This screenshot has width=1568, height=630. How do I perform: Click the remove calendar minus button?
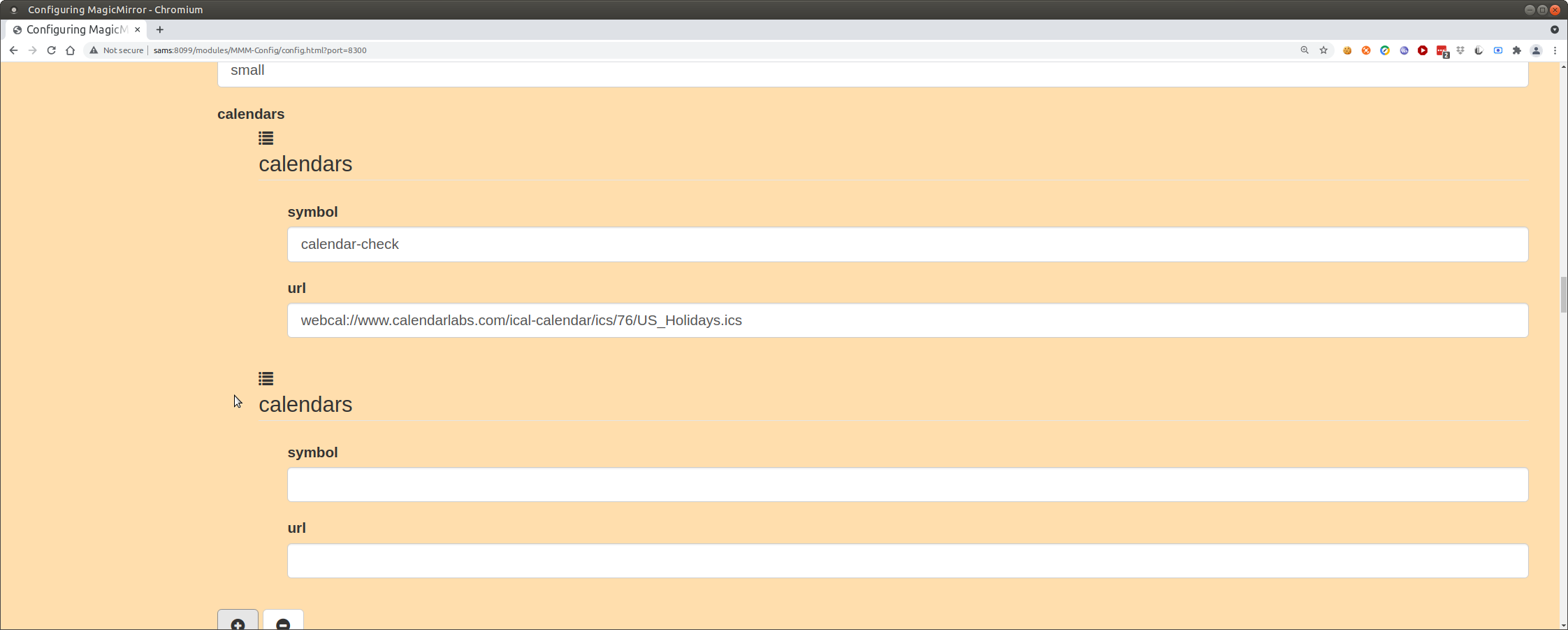coord(283,622)
